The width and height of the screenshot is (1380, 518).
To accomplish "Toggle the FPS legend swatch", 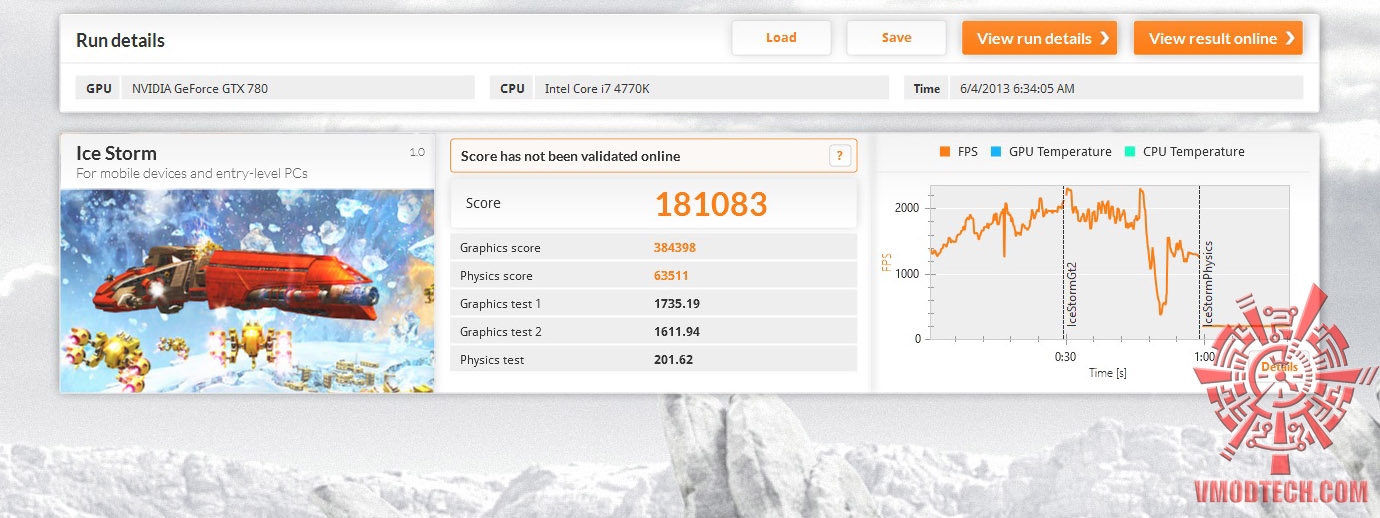I will [944, 152].
